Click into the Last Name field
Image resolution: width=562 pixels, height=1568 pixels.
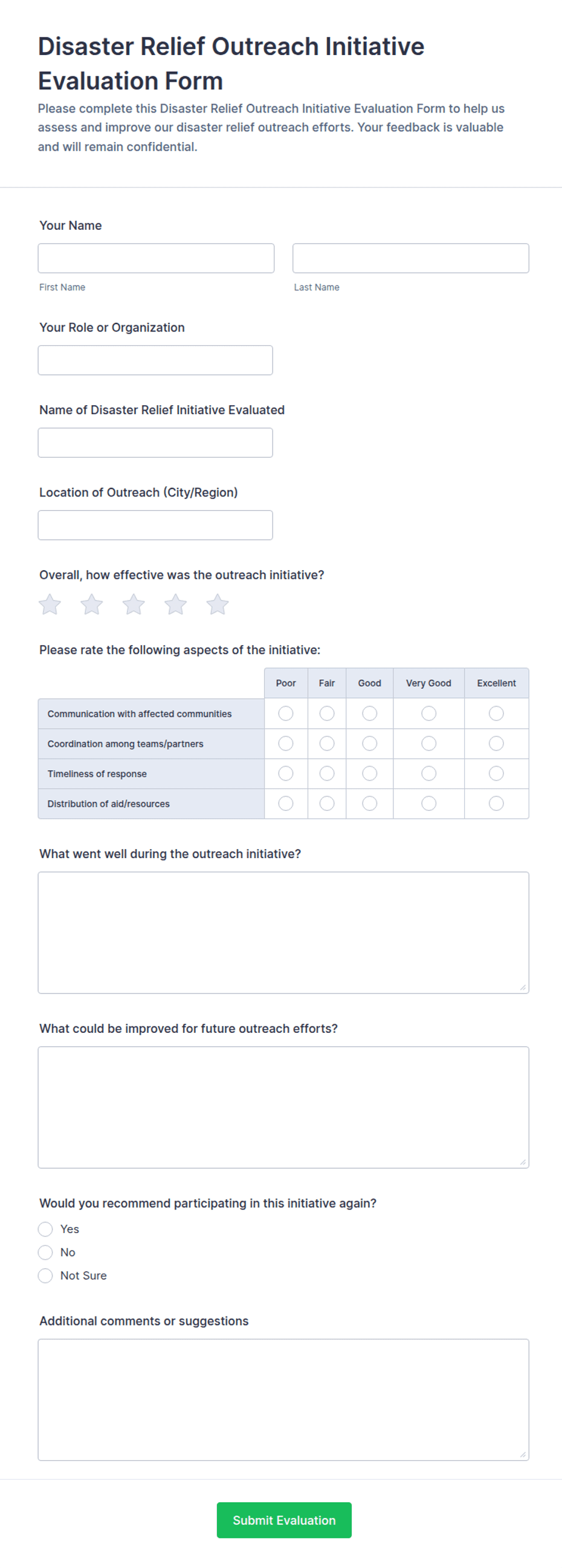[410, 258]
